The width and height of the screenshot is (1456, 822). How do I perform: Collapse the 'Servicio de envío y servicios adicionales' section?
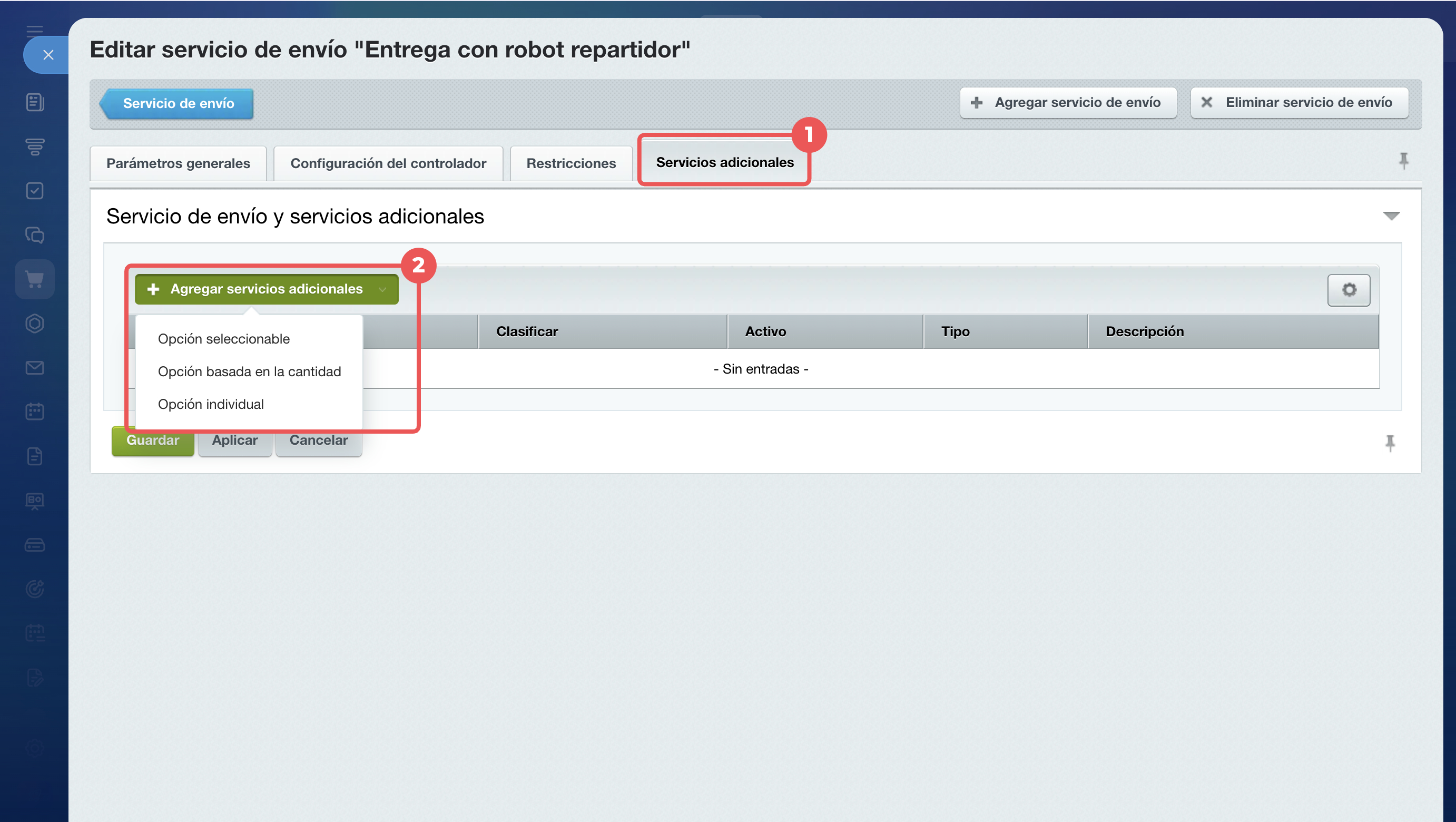(x=1391, y=216)
